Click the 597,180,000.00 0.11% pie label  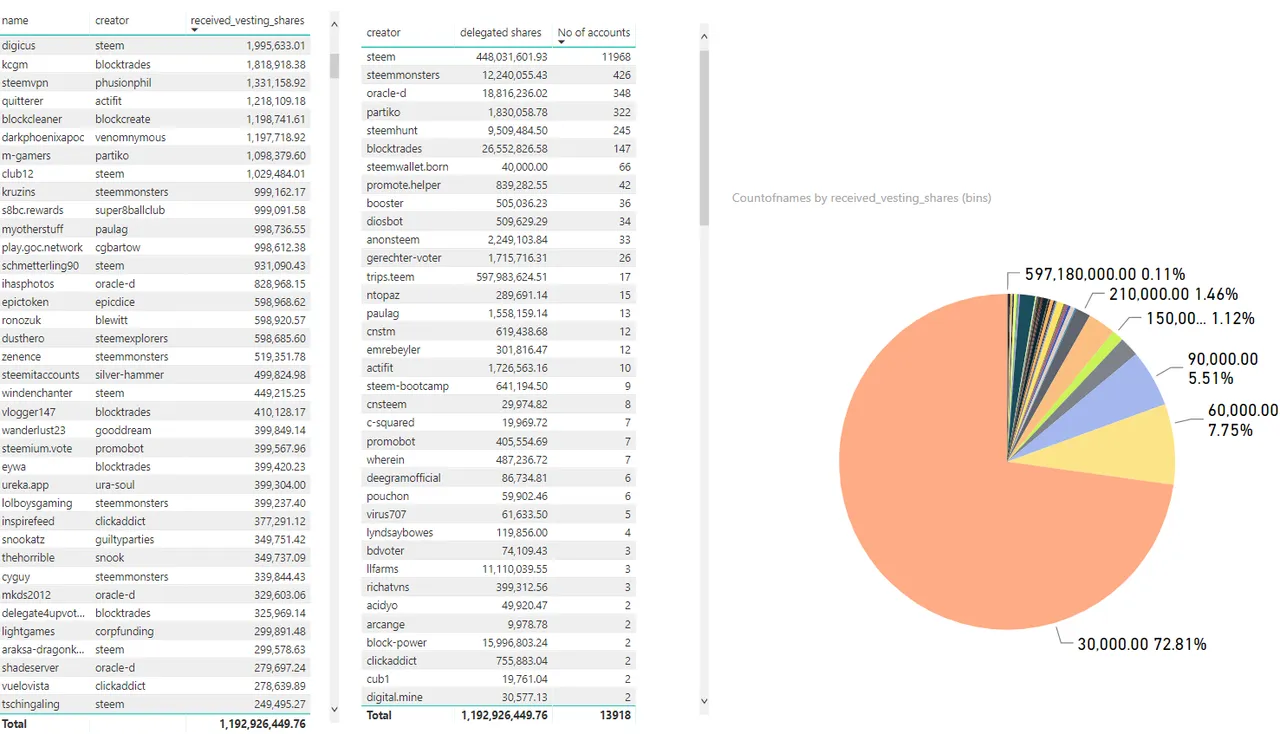coord(1105,274)
